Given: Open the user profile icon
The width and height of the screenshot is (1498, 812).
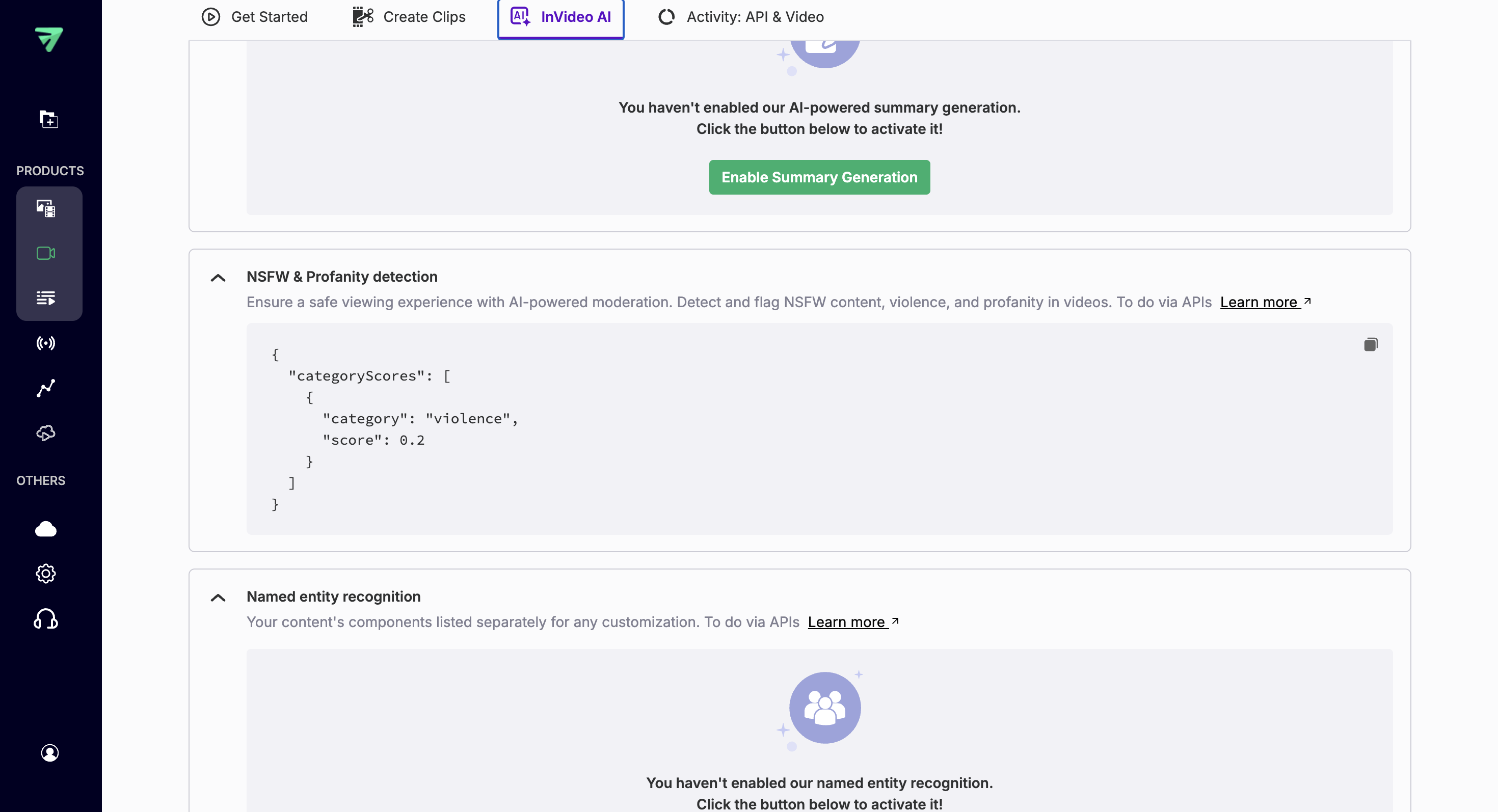Looking at the screenshot, I should pos(50,753).
